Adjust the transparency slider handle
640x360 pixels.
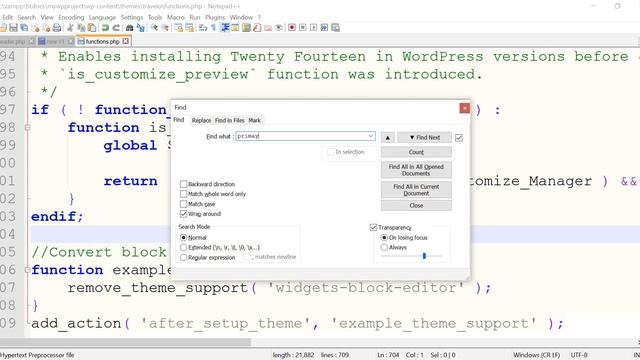424,256
